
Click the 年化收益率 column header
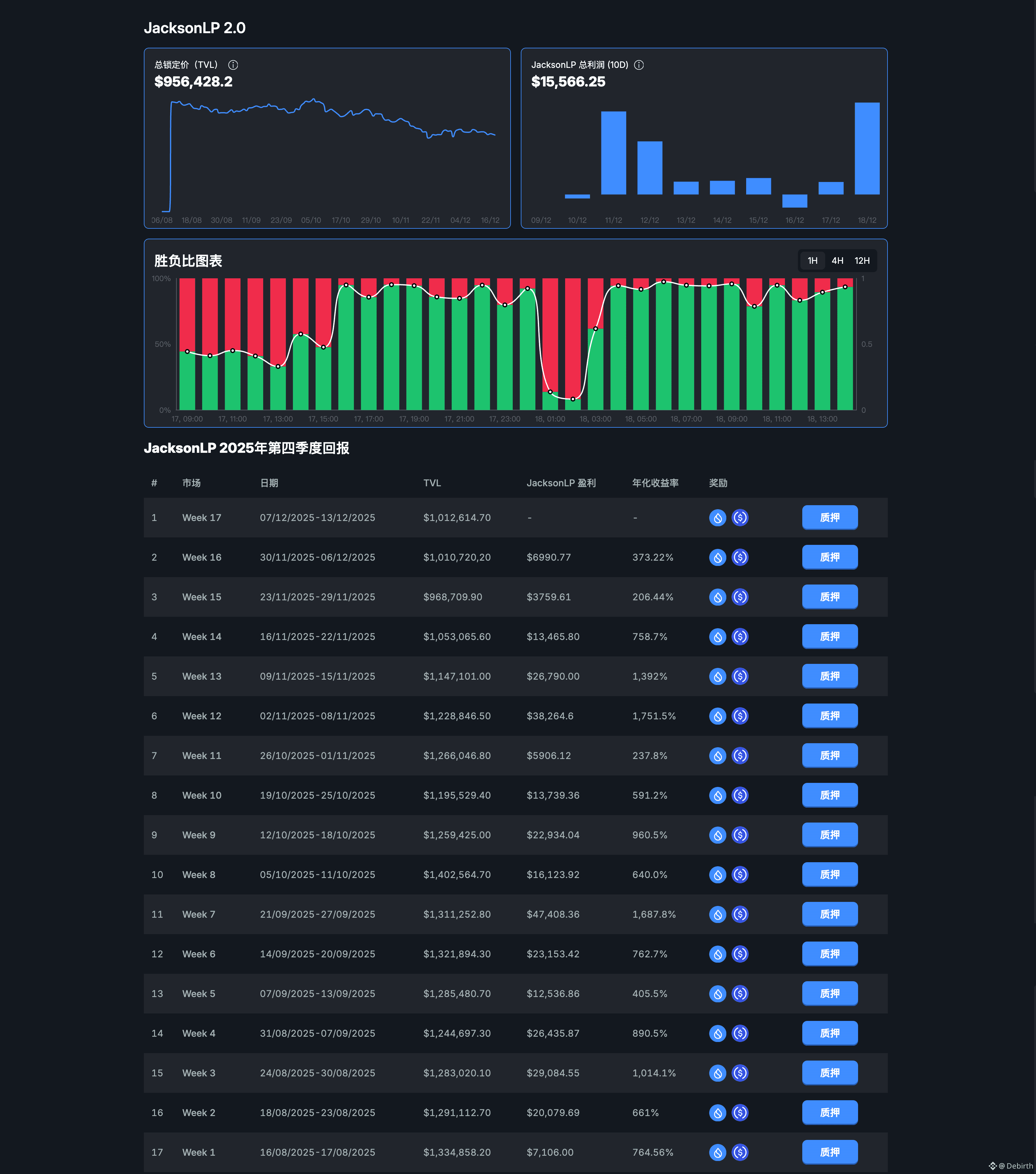pyautogui.click(x=655, y=483)
